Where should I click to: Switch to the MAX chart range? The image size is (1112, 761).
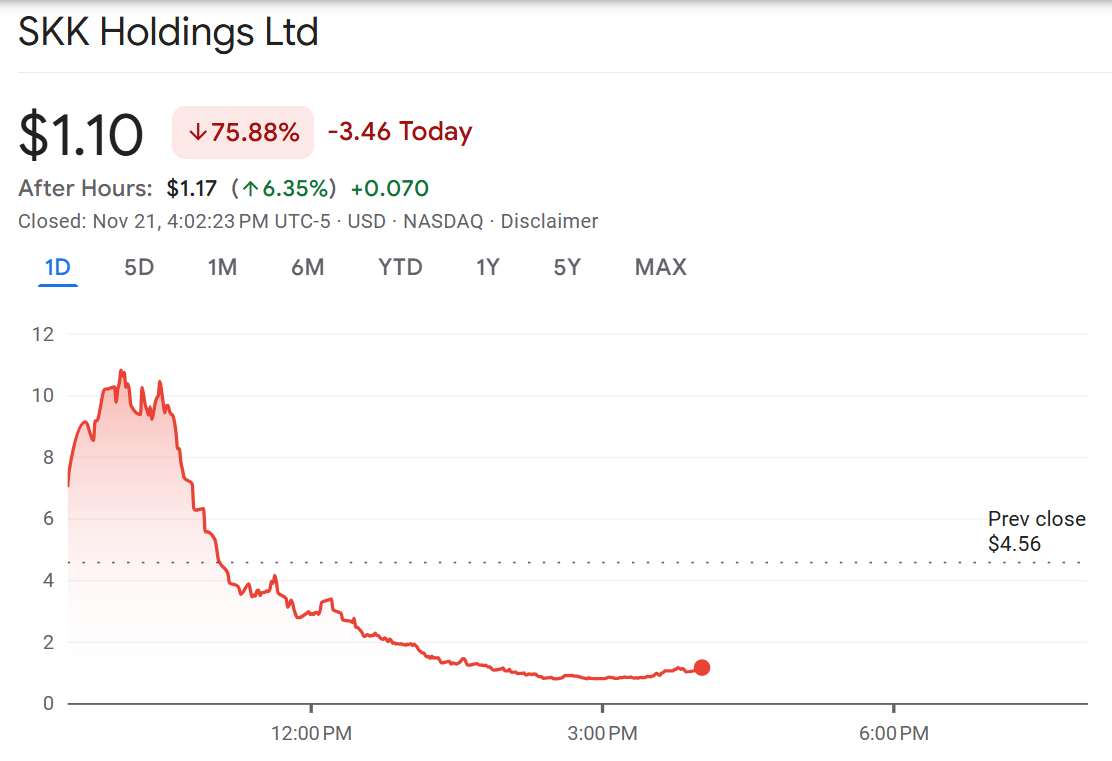point(661,267)
